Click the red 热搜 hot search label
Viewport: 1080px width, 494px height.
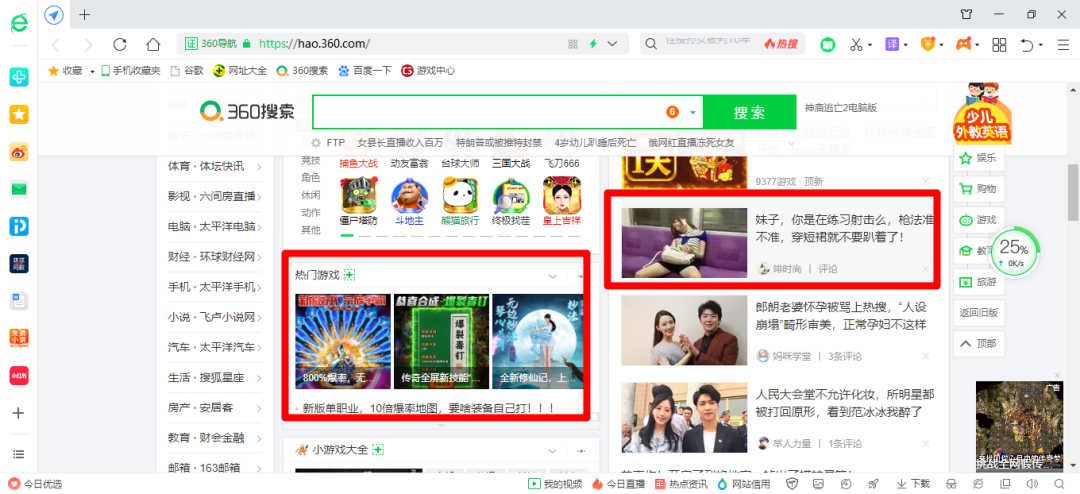pyautogui.click(x=781, y=44)
